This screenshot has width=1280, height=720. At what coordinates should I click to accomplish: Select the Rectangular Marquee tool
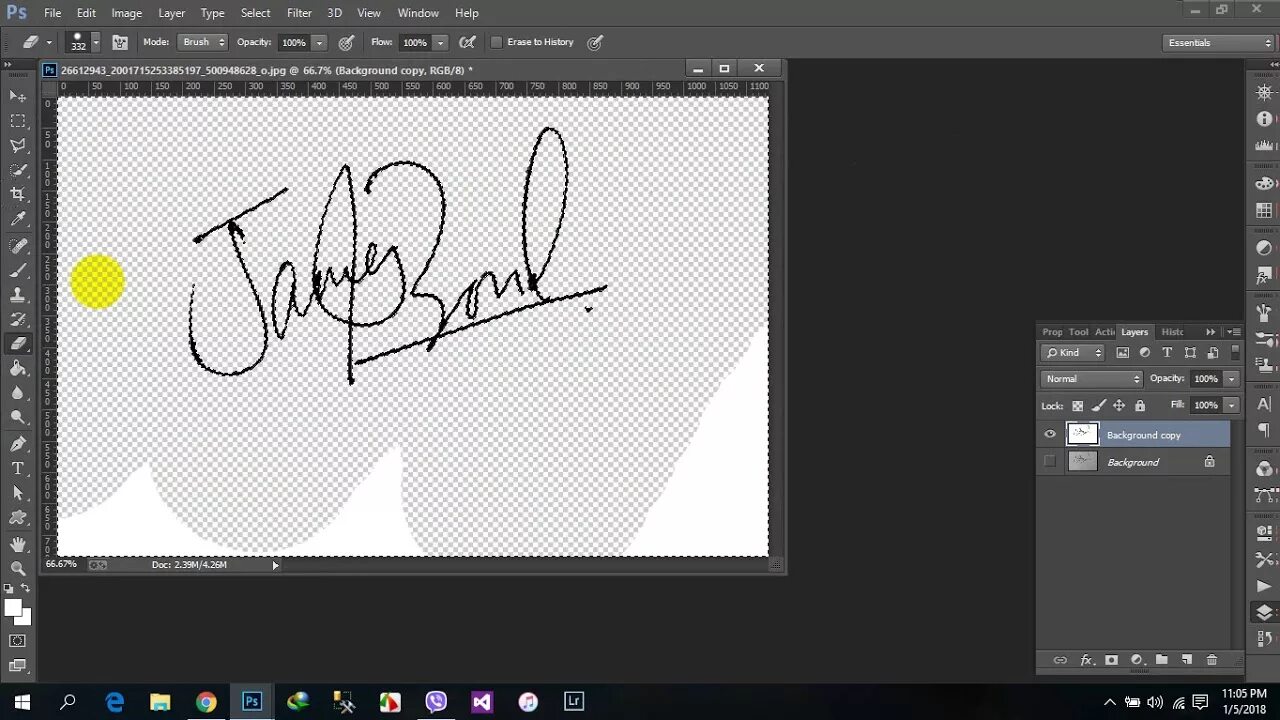click(x=18, y=121)
